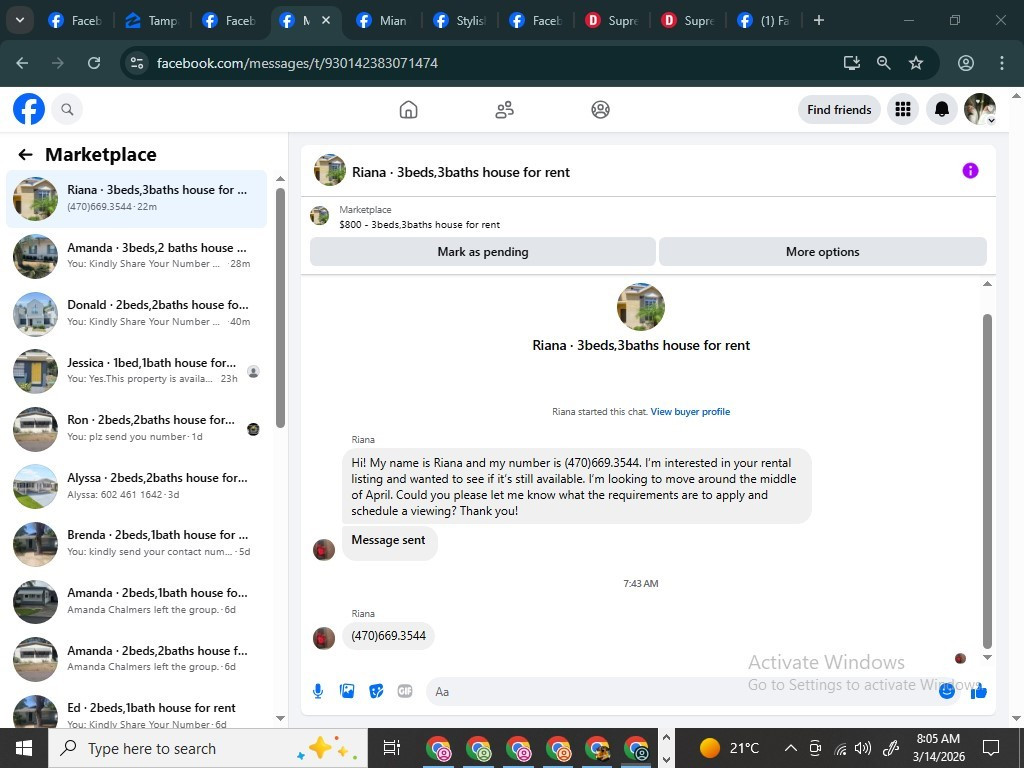
Task: Open Alyssa 2beds,2baths house chat
Action: (x=136, y=486)
